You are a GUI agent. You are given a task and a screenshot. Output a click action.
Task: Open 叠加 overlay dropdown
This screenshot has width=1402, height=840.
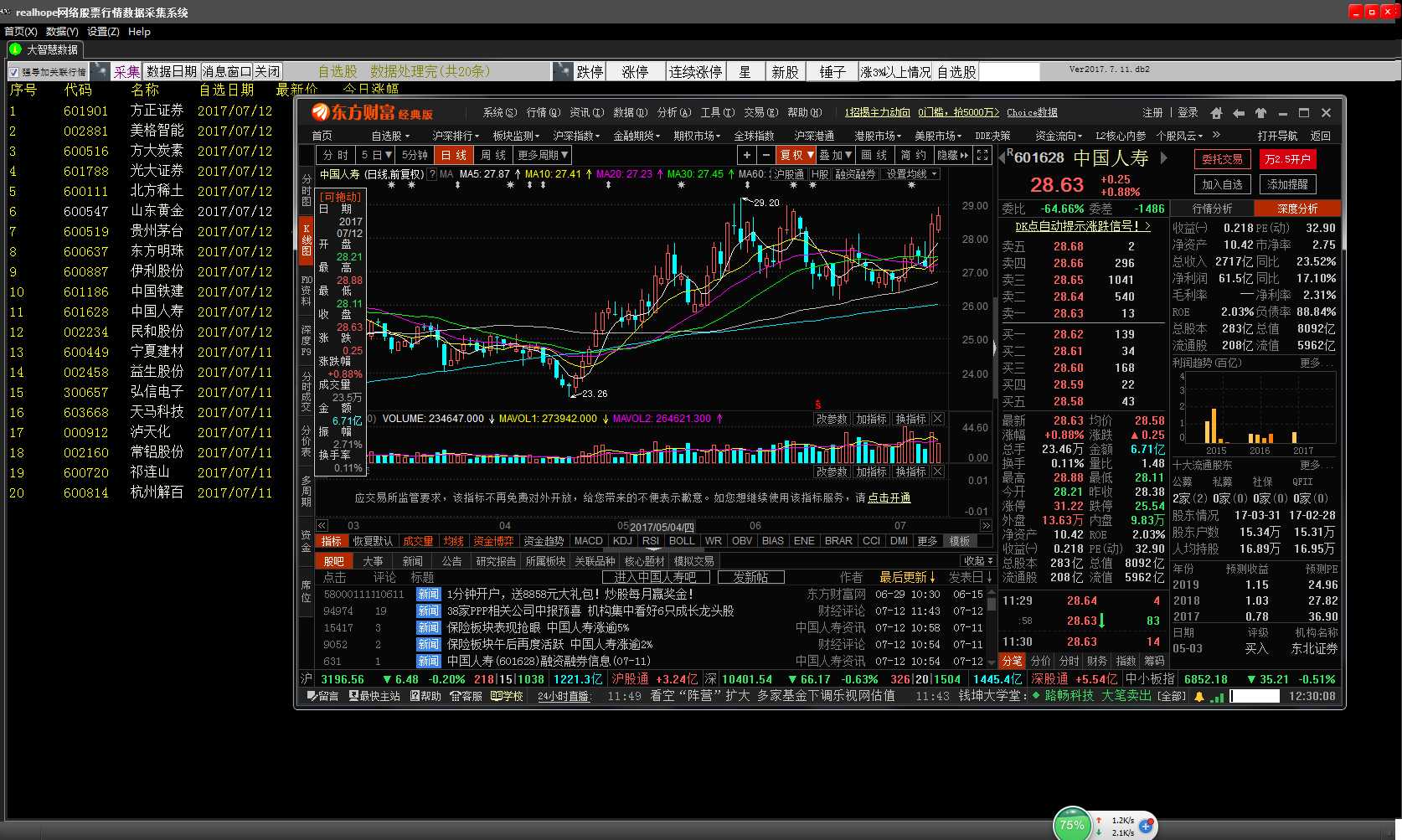pos(835,155)
